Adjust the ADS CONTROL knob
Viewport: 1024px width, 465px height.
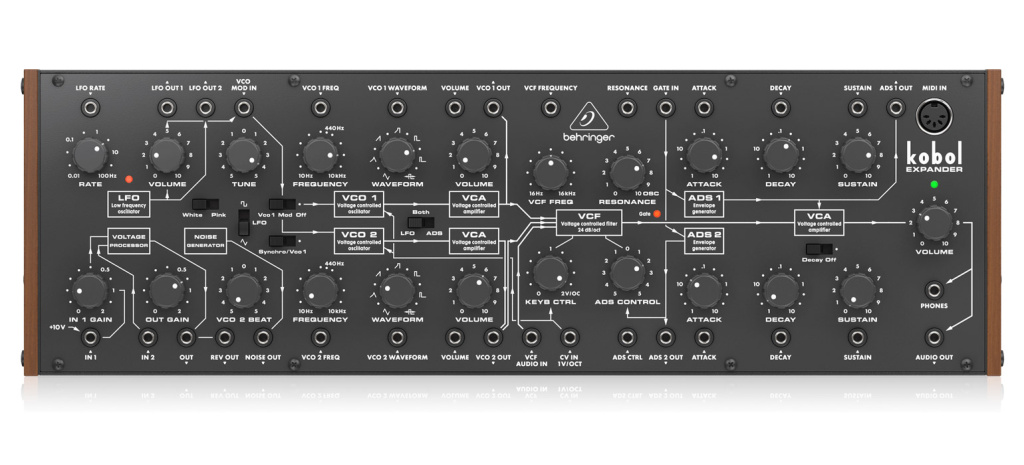click(x=628, y=273)
